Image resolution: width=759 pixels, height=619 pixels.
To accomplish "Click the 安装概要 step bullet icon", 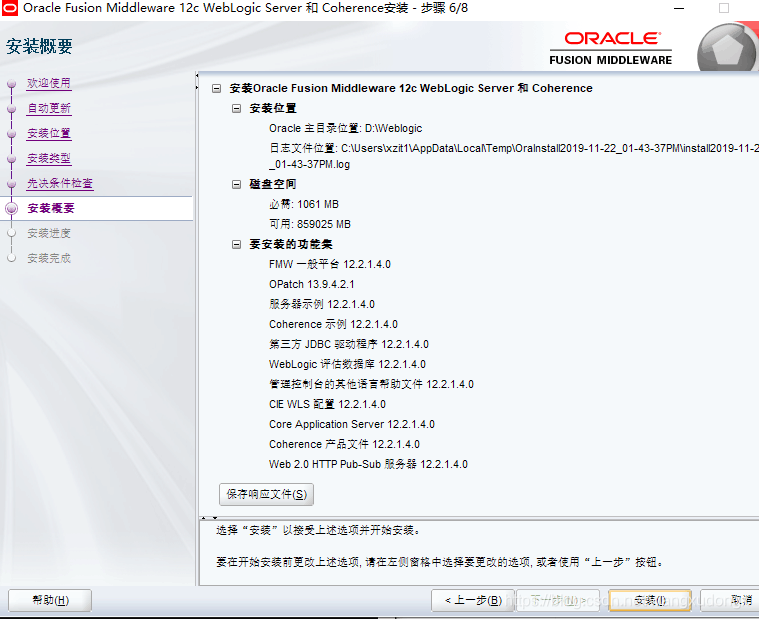I will pos(12,209).
